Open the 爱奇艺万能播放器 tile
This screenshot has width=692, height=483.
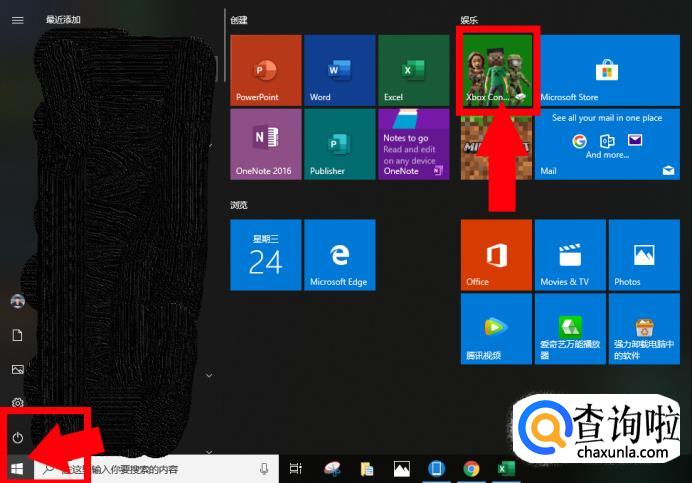pyautogui.click(x=570, y=329)
